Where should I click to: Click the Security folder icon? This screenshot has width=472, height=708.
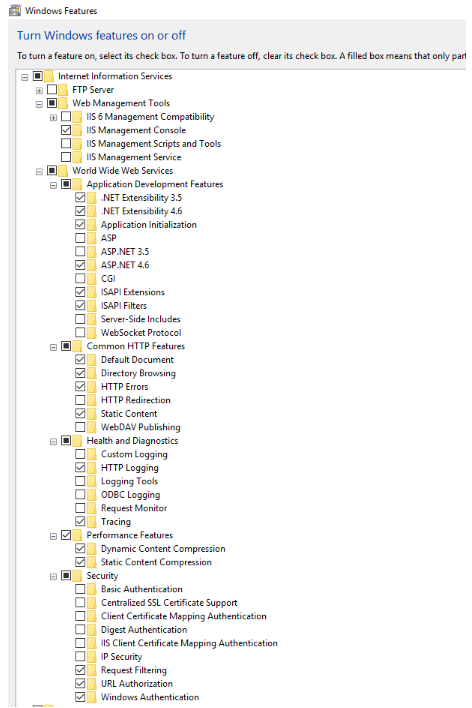78,576
